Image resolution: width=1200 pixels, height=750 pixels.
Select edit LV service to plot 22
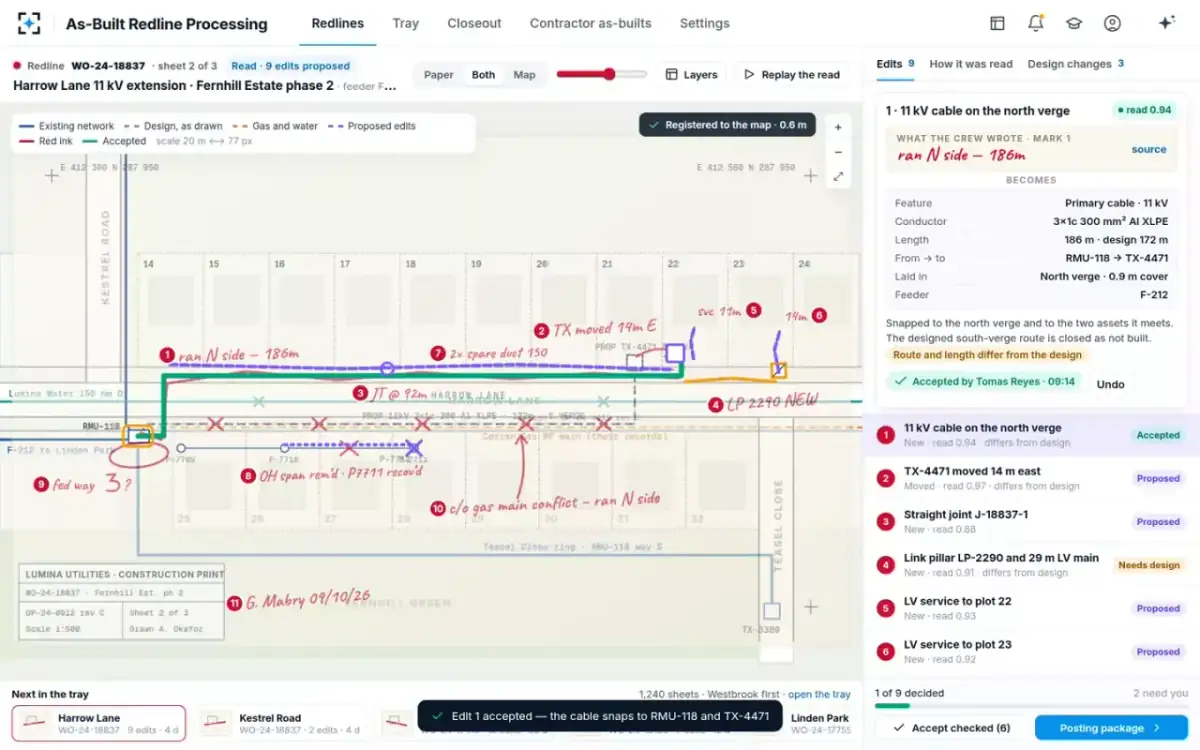1032,608
